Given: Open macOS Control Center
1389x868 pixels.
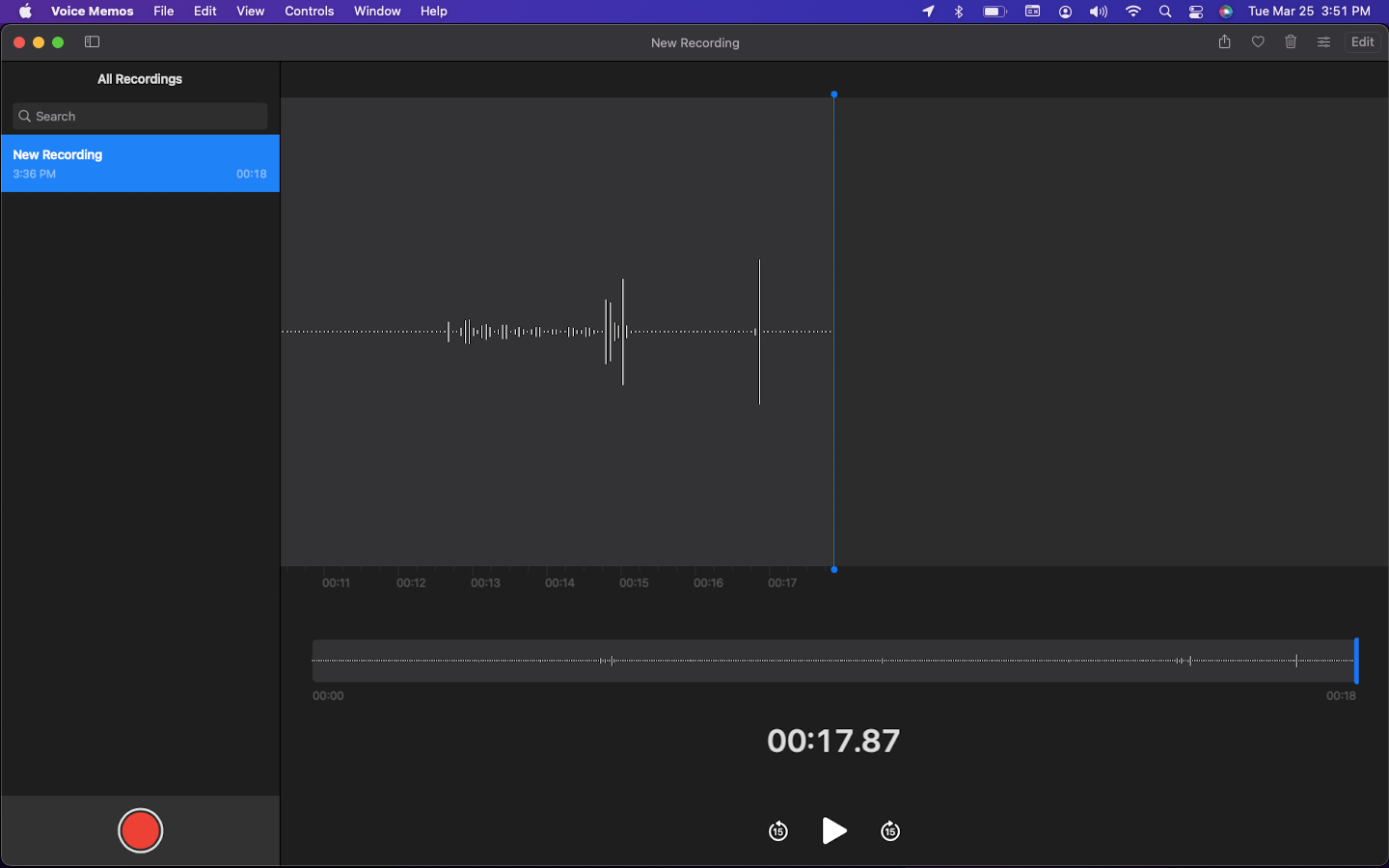Looking at the screenshot, I should coord(1196,12).
